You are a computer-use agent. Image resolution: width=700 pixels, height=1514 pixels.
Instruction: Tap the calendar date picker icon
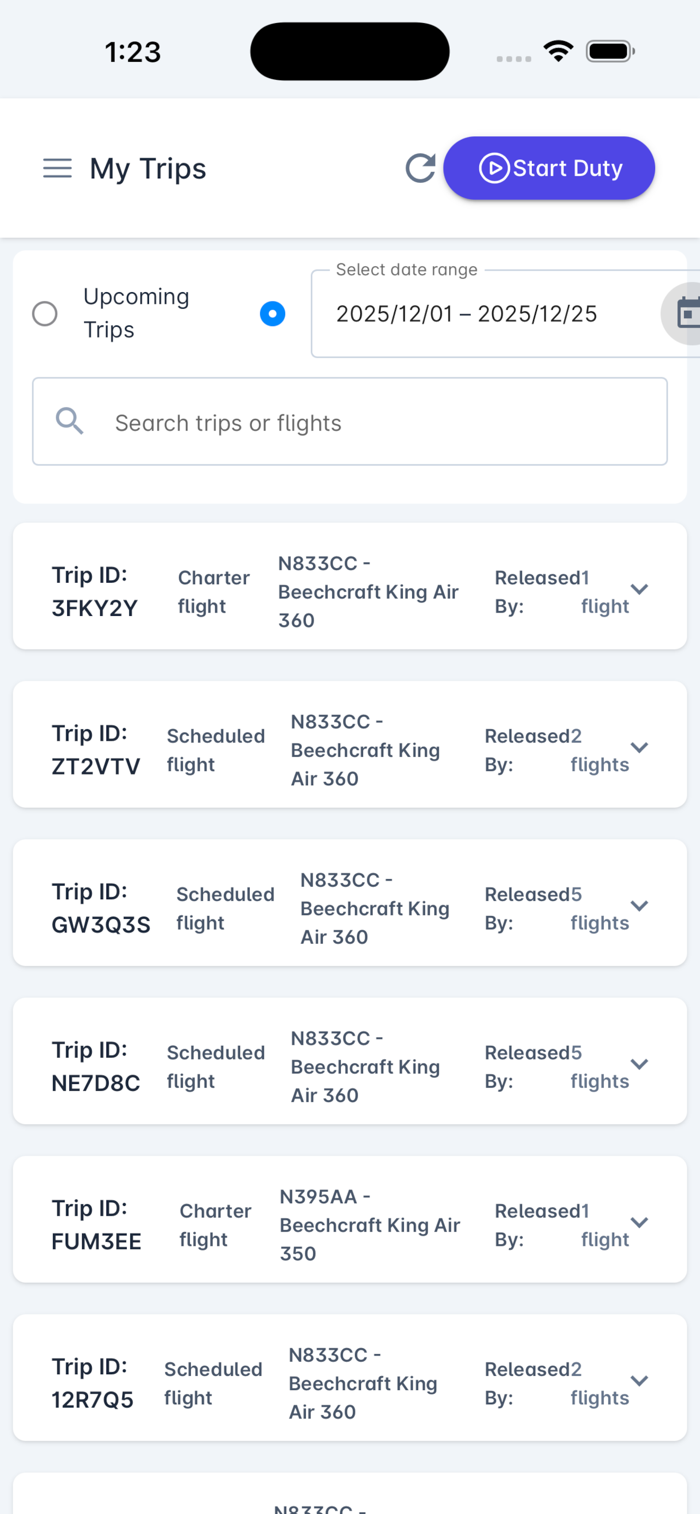(x=687, y=314)
